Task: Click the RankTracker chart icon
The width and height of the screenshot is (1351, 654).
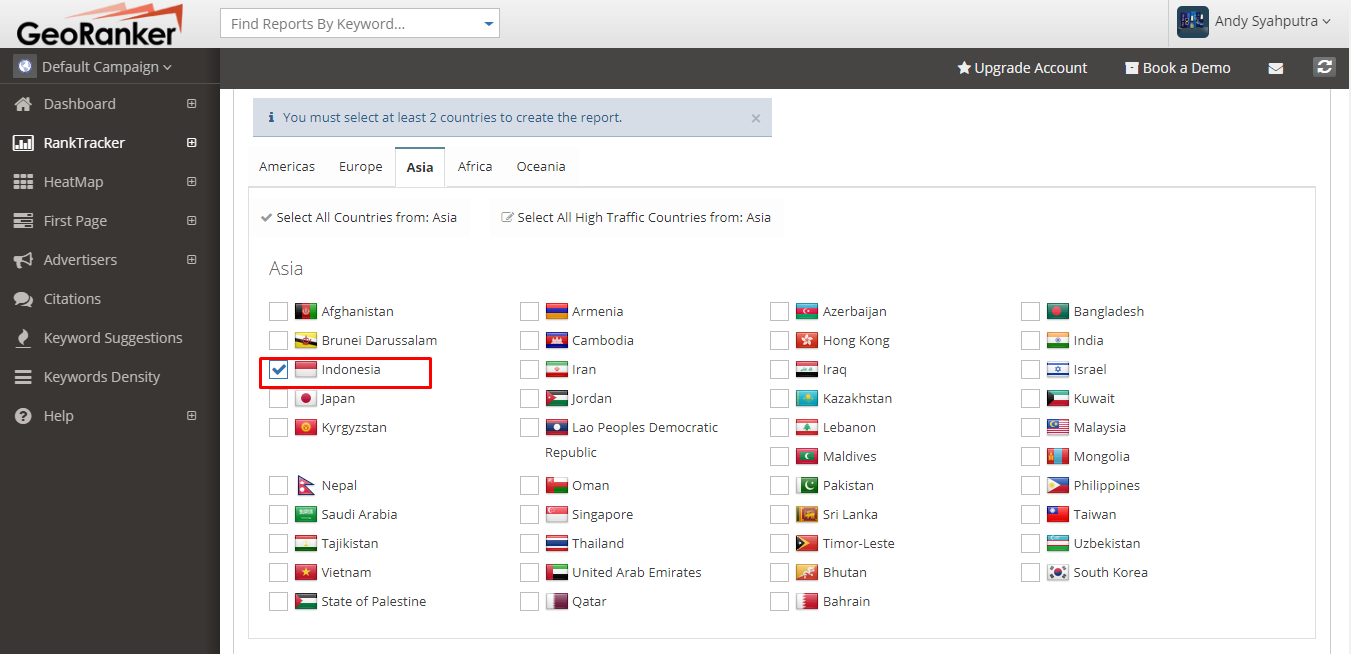Action: click(23, 143)
